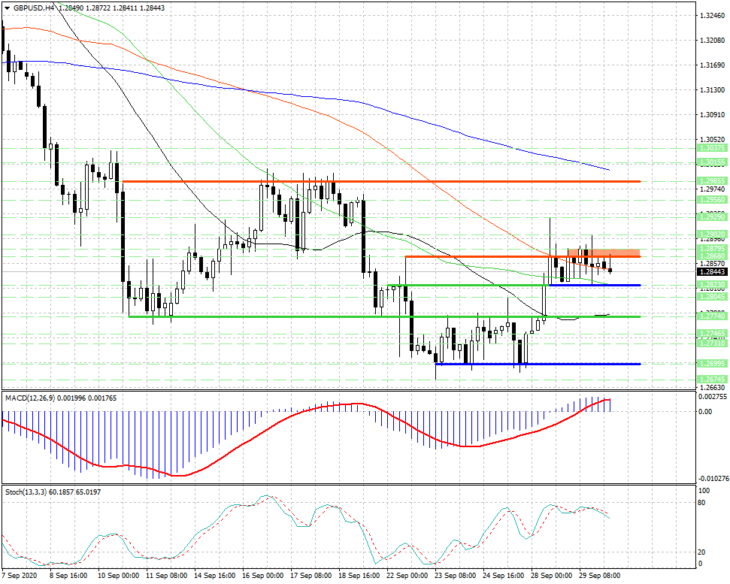
Task: Click the 22 Sep 00:00 time axis label
Action: (x=407, y=576)
